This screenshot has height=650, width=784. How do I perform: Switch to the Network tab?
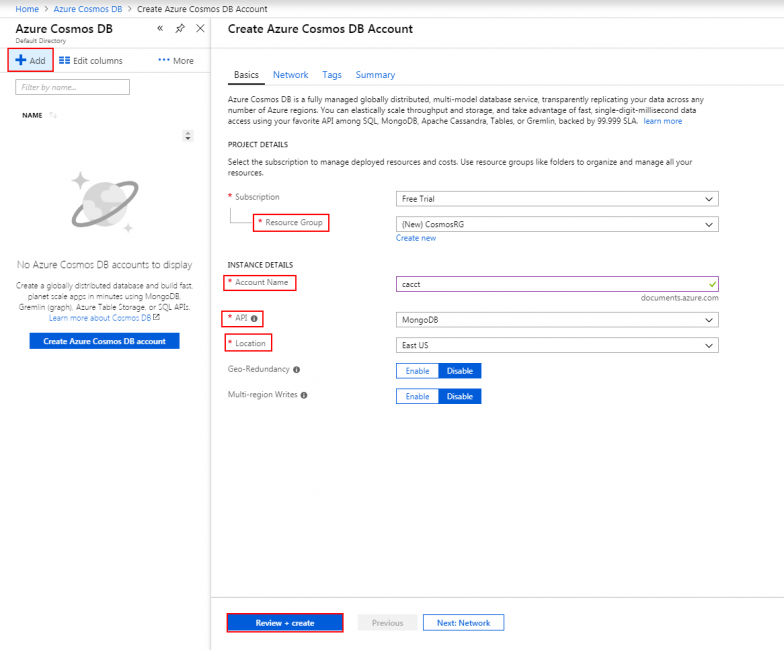(290, 75)
